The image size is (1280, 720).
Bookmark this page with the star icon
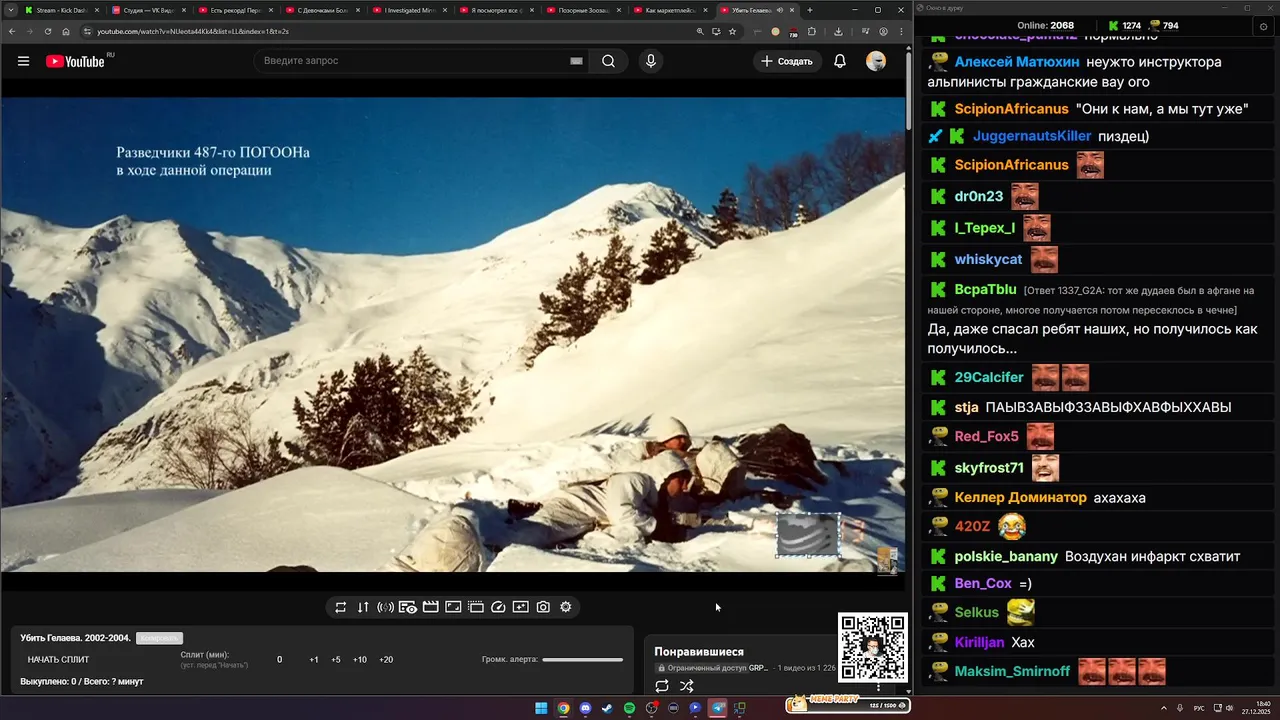point(732,31)
